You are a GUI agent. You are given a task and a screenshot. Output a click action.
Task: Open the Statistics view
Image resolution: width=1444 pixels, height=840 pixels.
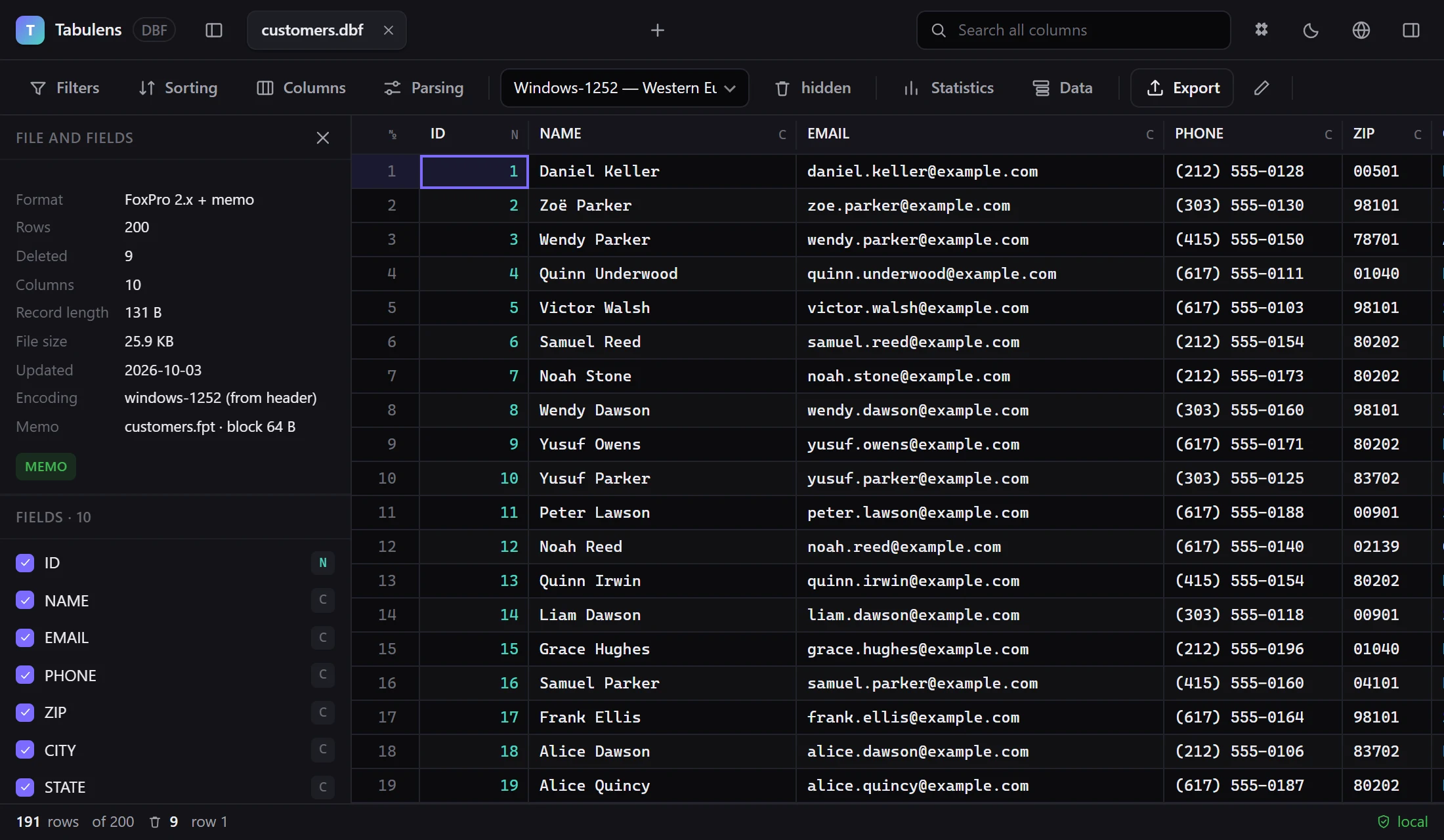click(x=949, y=88)
